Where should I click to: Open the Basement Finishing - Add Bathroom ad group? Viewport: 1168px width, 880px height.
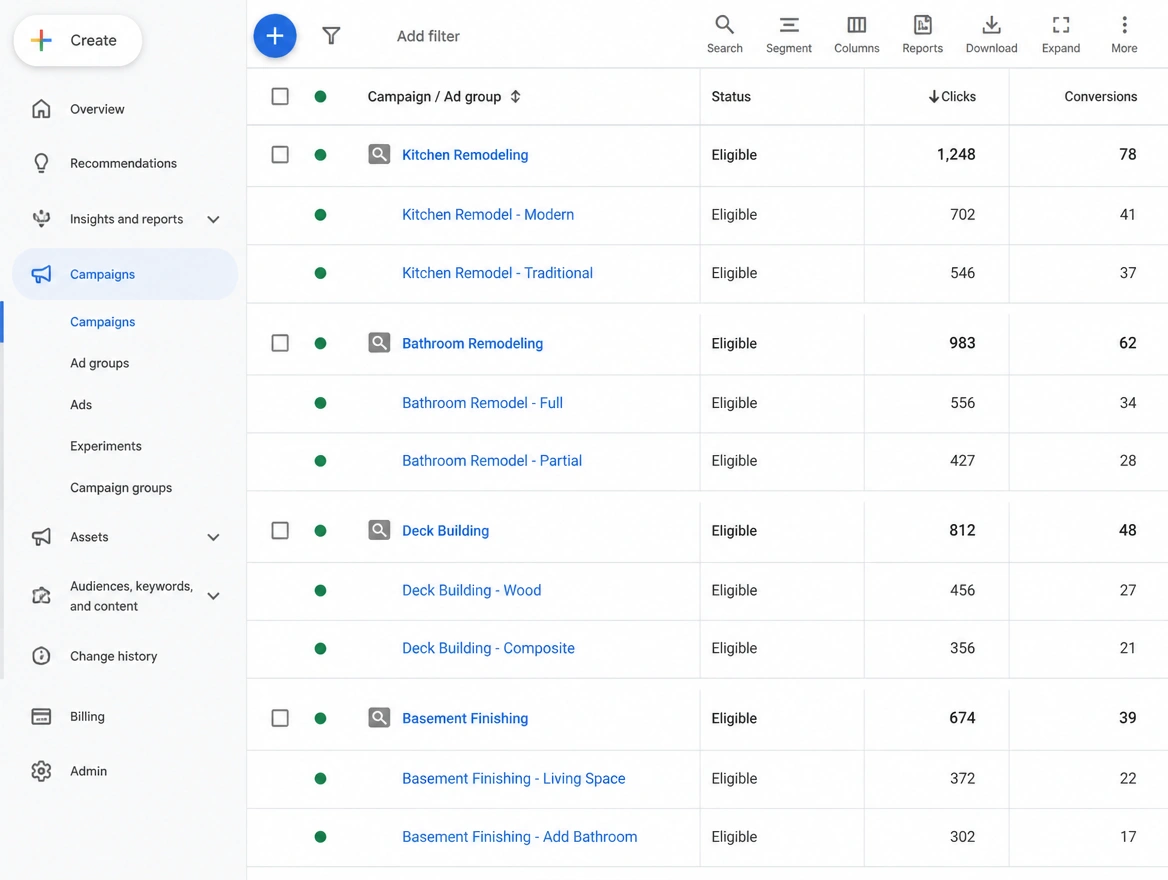520,836
